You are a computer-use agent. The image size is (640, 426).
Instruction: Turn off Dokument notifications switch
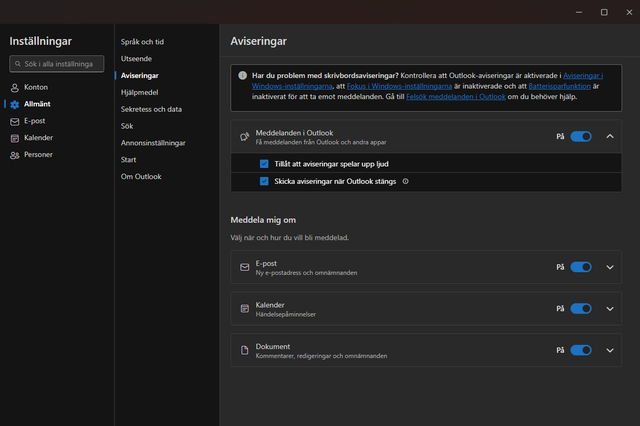coord(581,350)
